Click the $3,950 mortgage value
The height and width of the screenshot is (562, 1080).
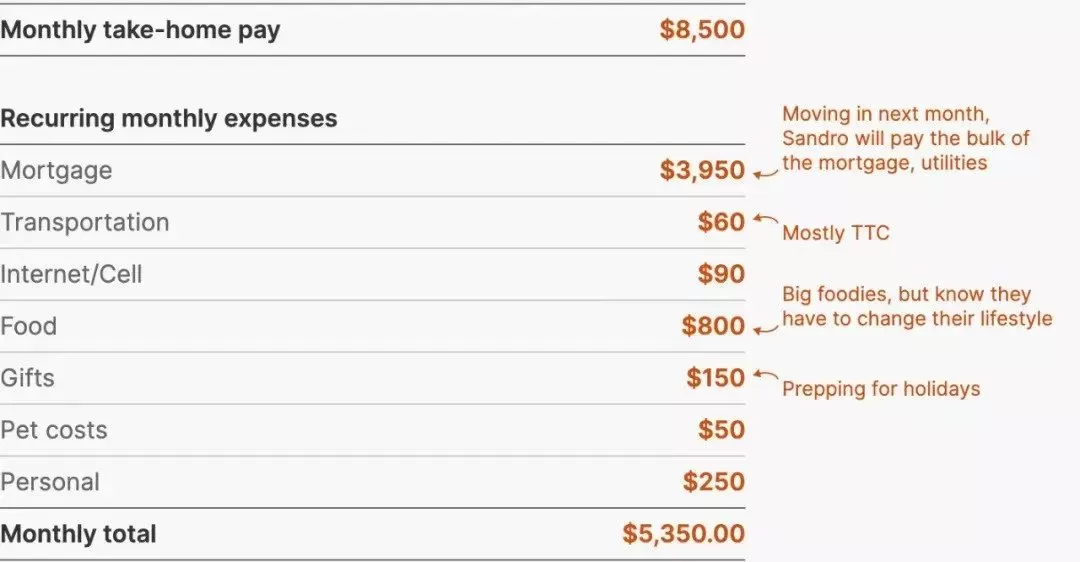click(702, 170)
